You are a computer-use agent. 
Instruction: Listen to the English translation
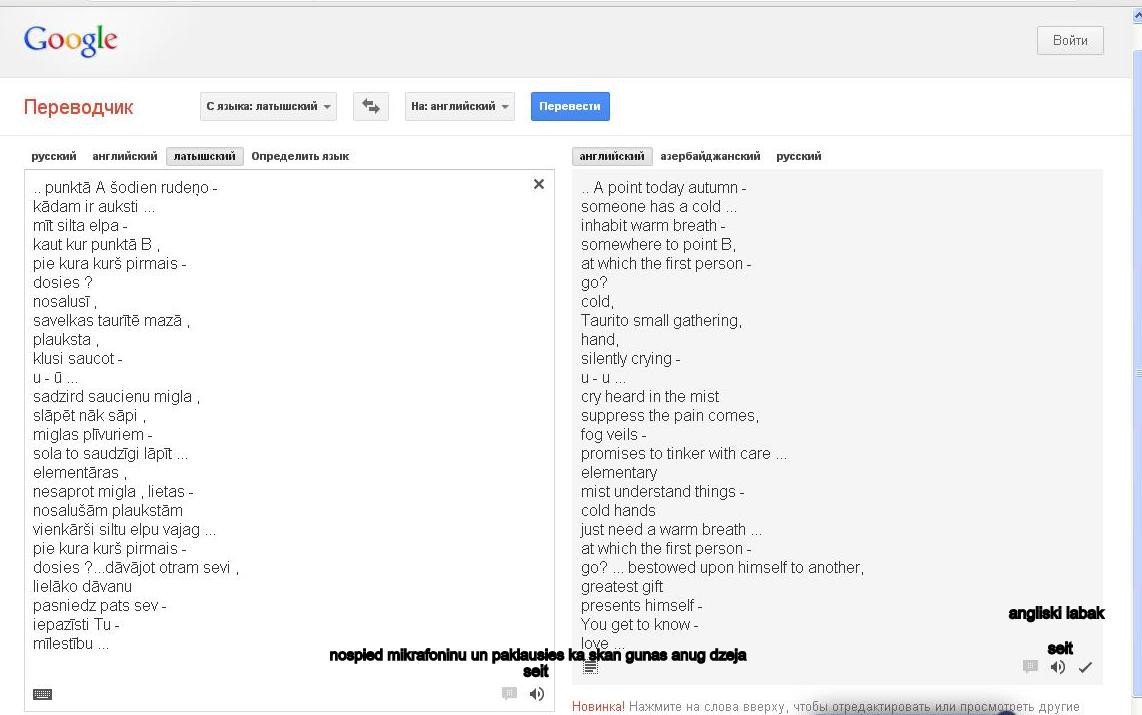click(x=1058, y=667)
